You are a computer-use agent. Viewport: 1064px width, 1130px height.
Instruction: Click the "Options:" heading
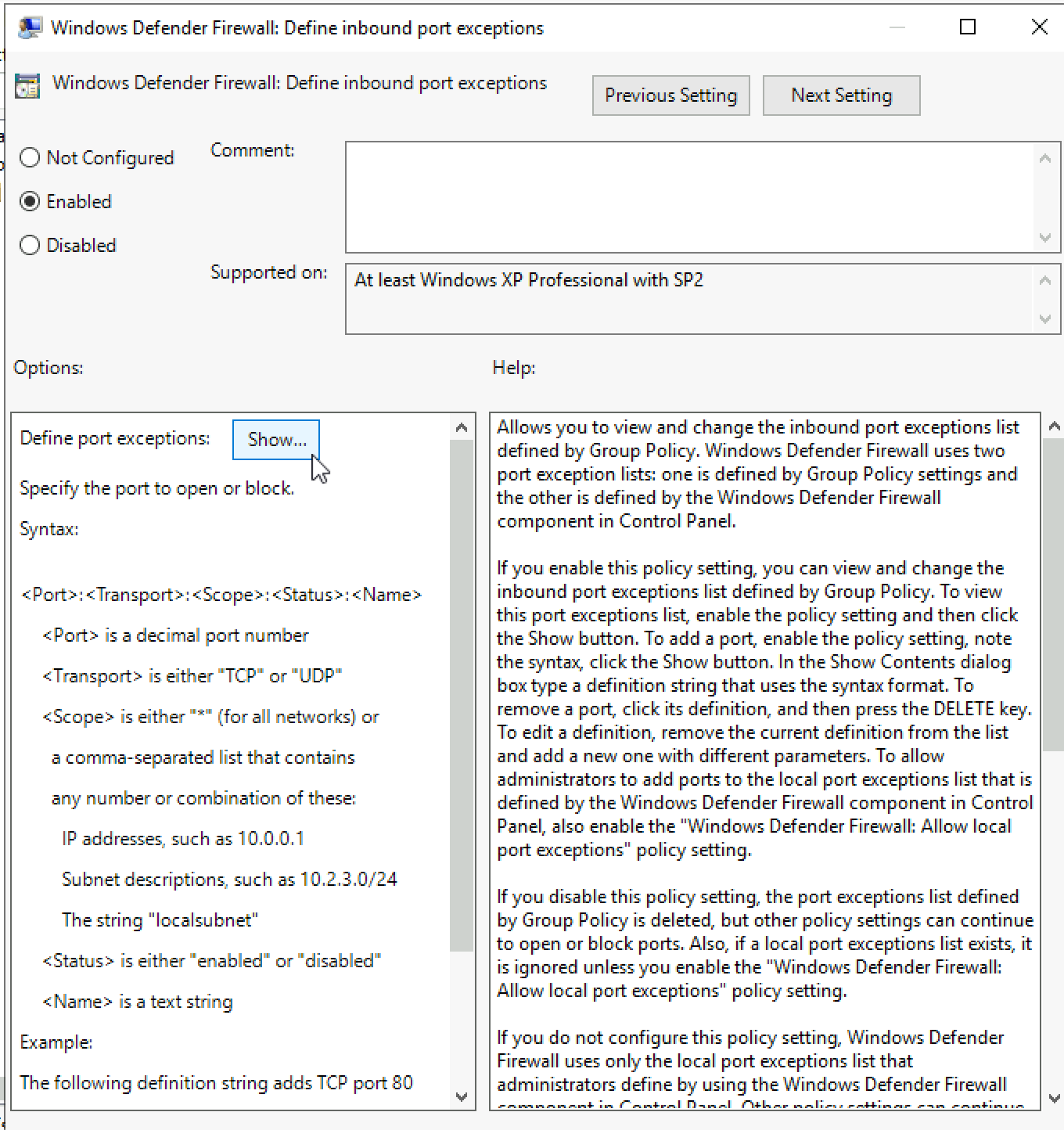[49, 368]
